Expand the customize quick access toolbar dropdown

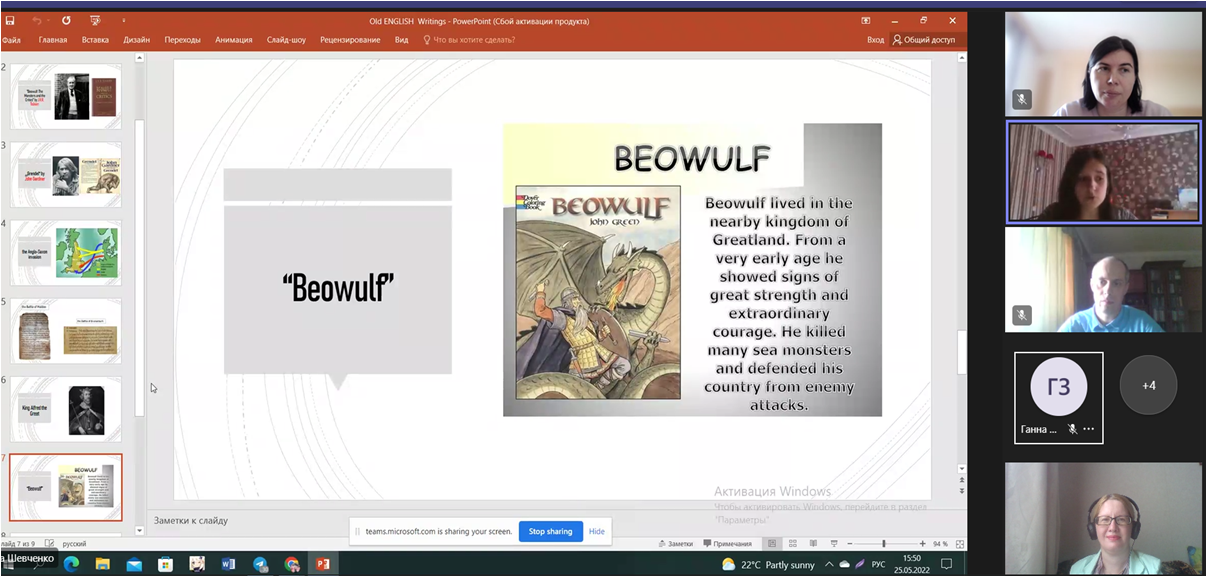click(124, 20)
